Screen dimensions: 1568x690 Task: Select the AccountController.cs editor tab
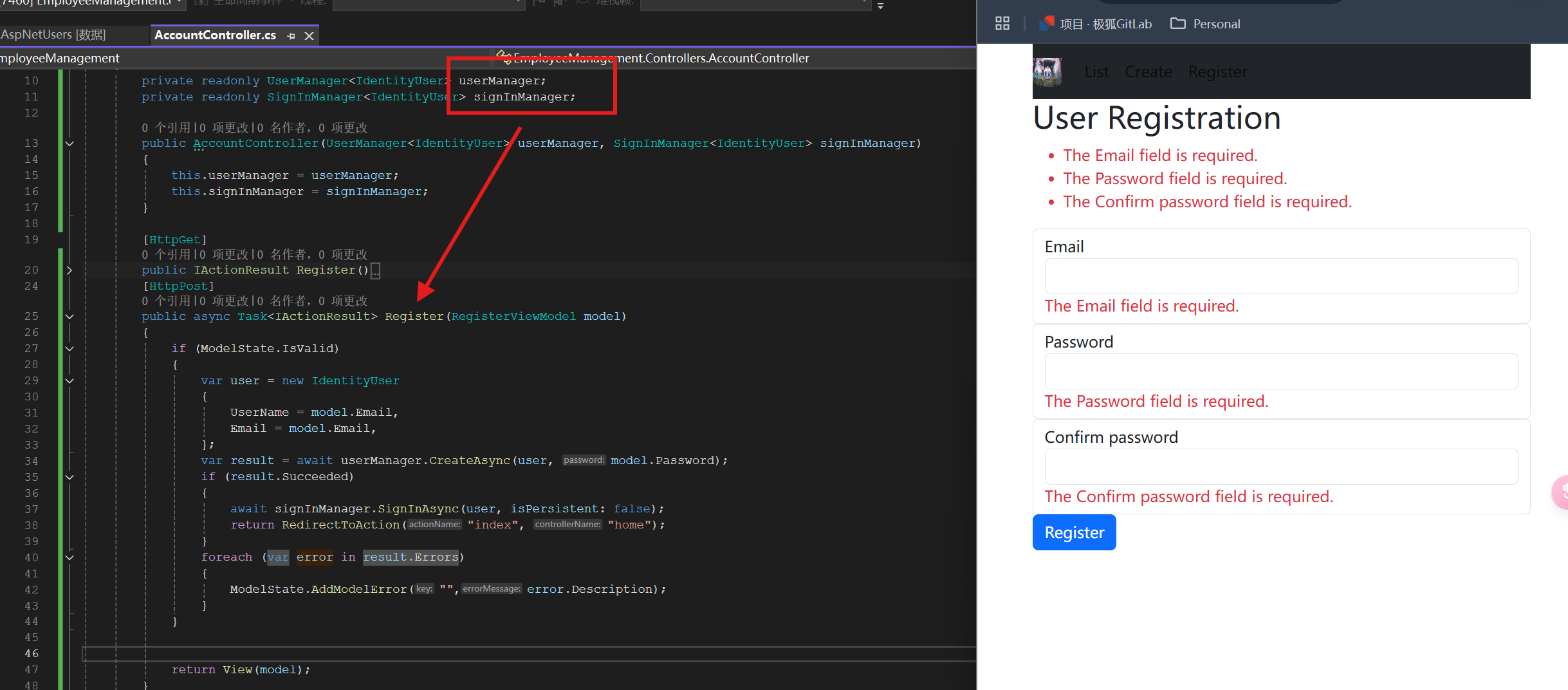tap(215, 35)
